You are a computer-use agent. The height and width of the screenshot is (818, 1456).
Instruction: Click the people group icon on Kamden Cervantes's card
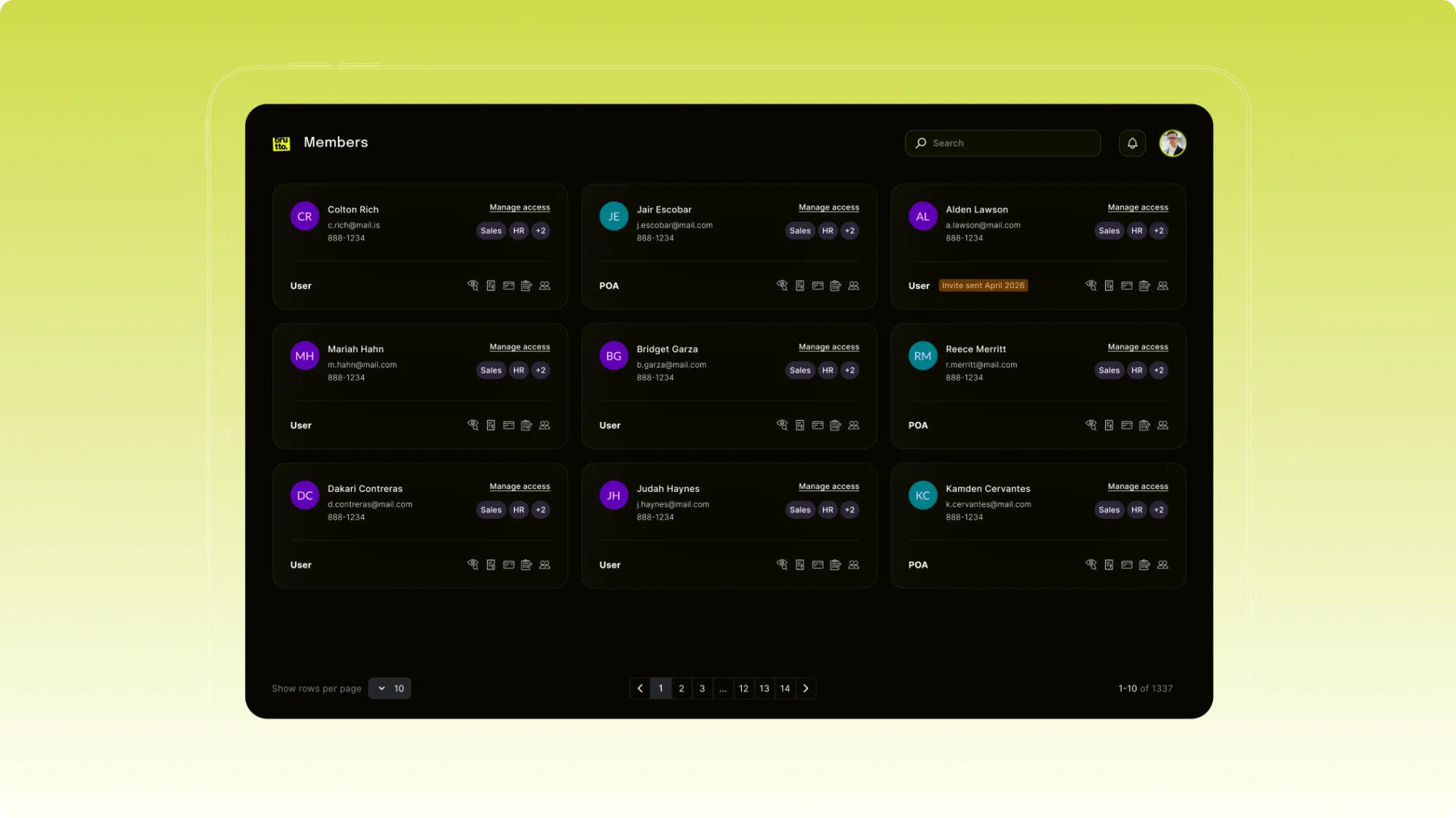tap(1163, 565)
